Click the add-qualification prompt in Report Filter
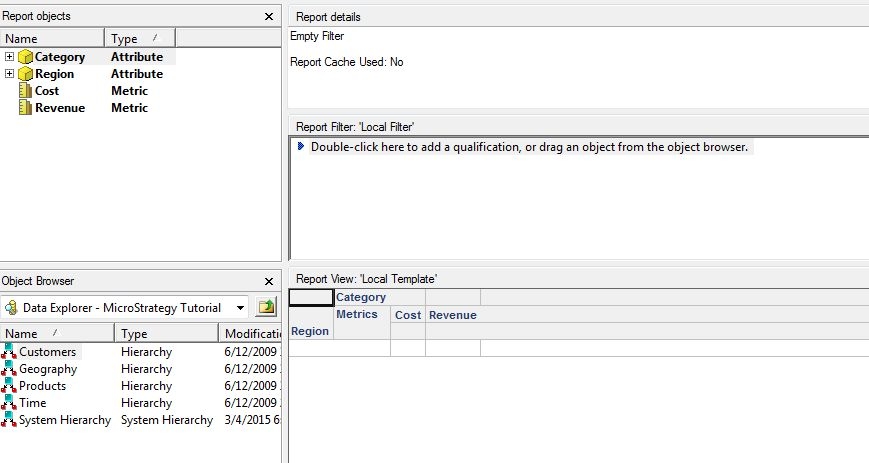Image resolution: width=869 pixels, height=463 pixels. (529, 147)
